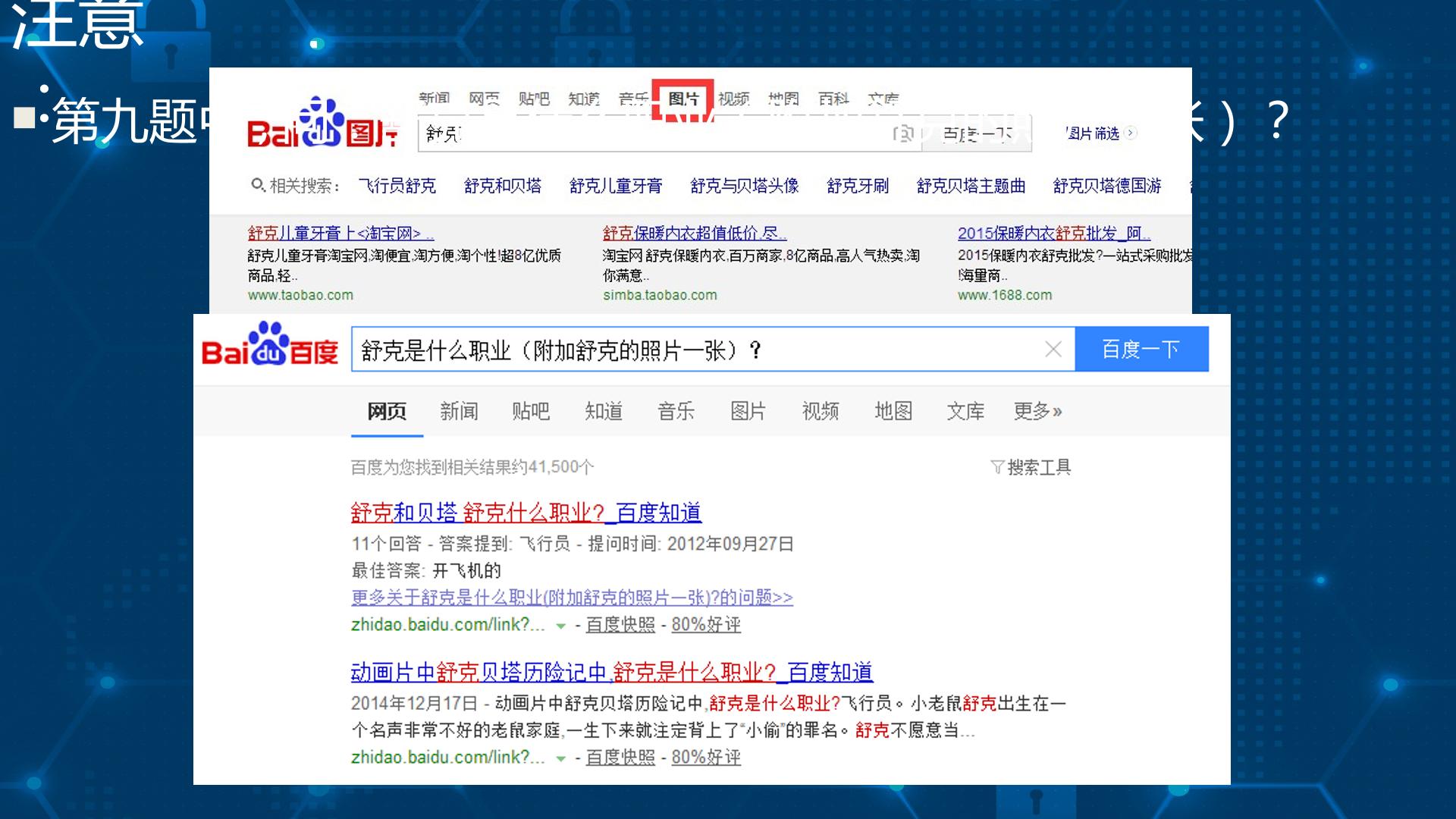Expand second result's zhidao URL dropdown arrow

coord(560,759)
